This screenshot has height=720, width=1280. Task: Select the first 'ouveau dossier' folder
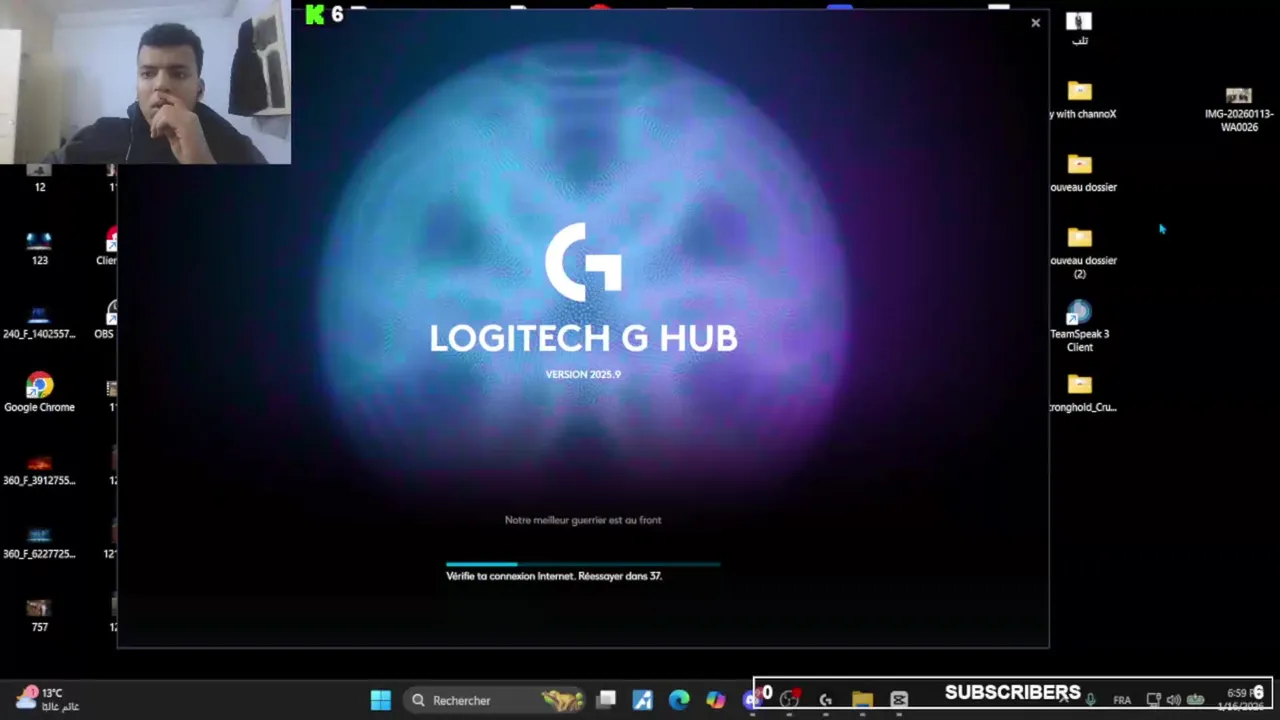tap(1082, 173)
